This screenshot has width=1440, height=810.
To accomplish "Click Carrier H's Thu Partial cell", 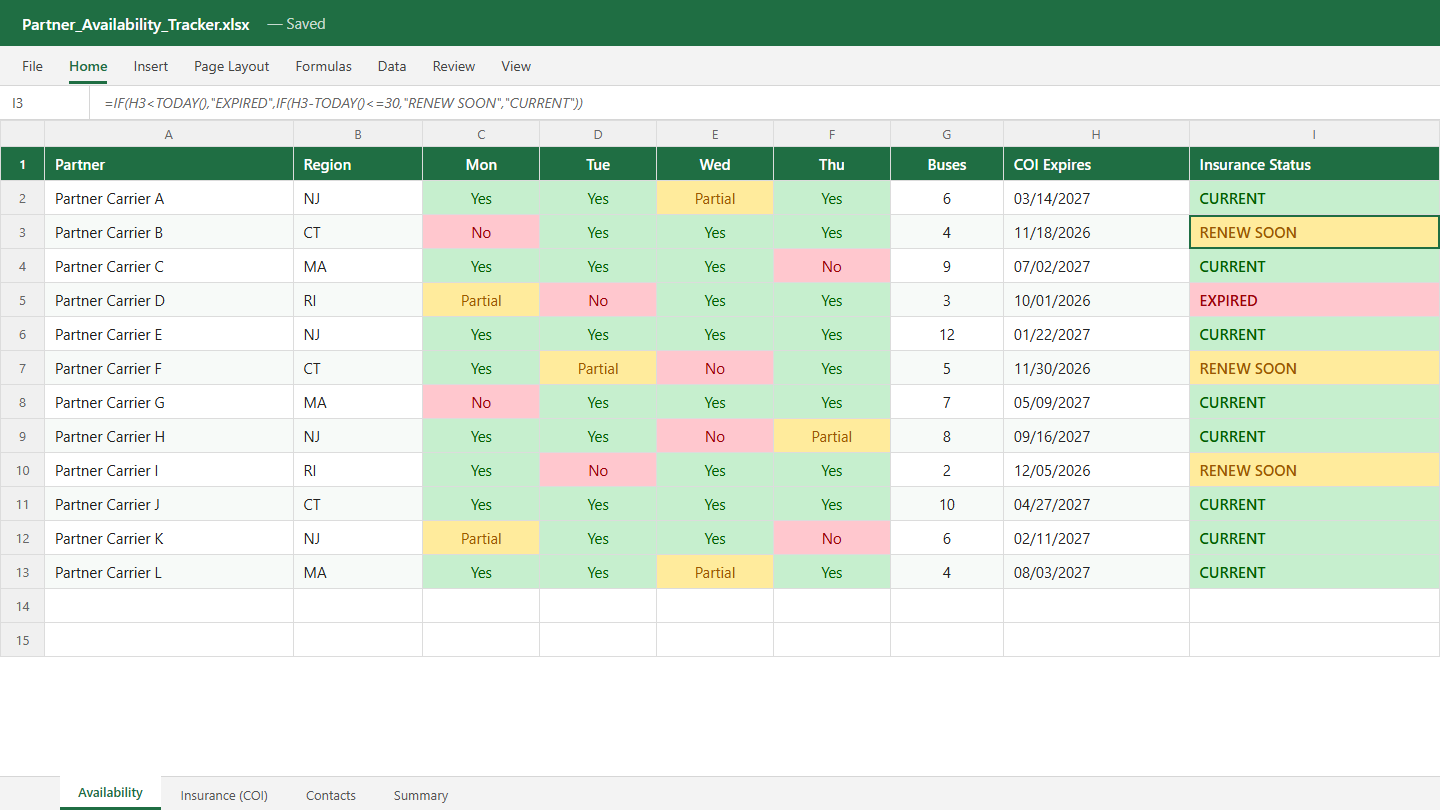I will point(832,436).
